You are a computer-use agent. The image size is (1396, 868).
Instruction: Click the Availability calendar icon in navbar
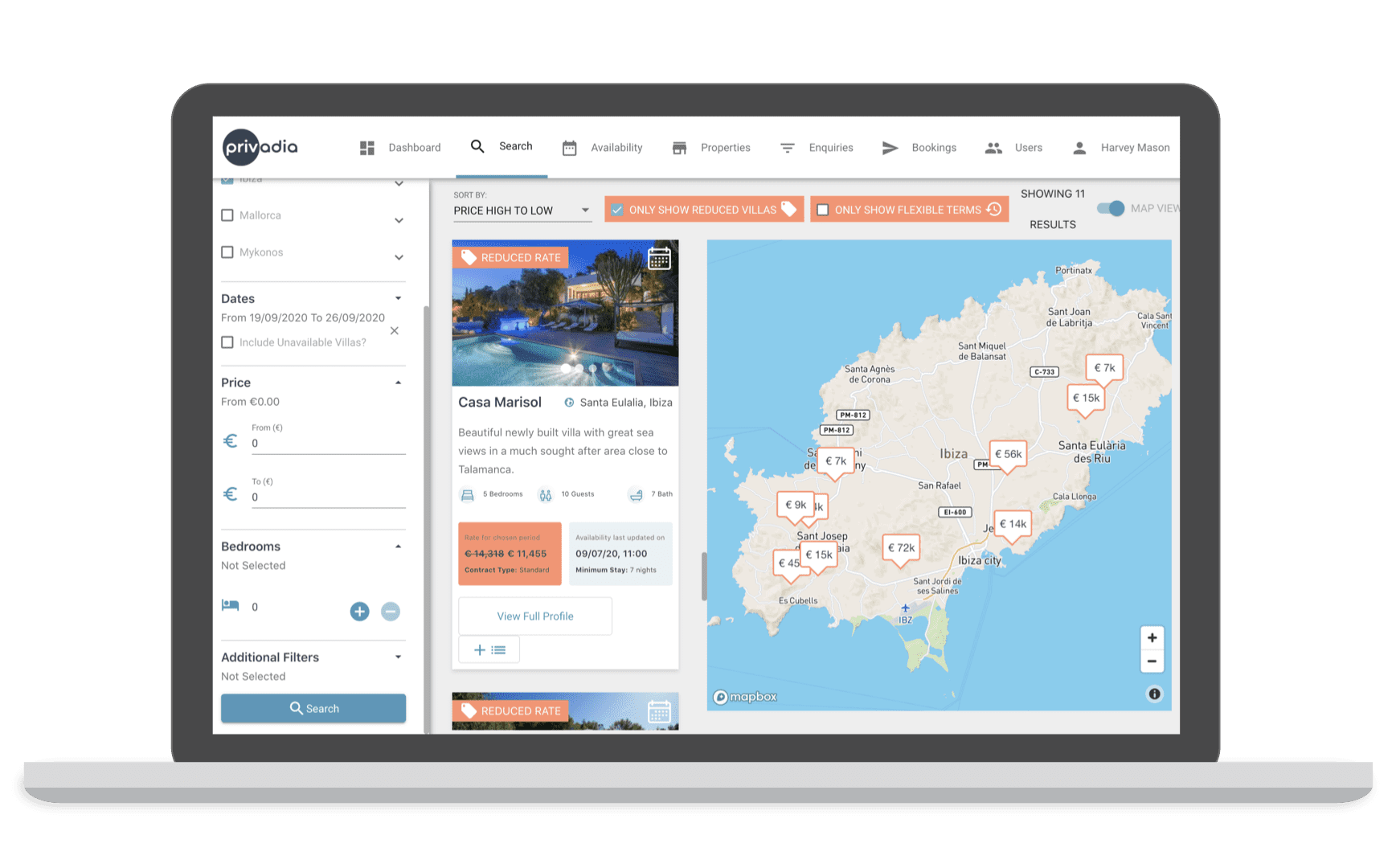[569, 148]
